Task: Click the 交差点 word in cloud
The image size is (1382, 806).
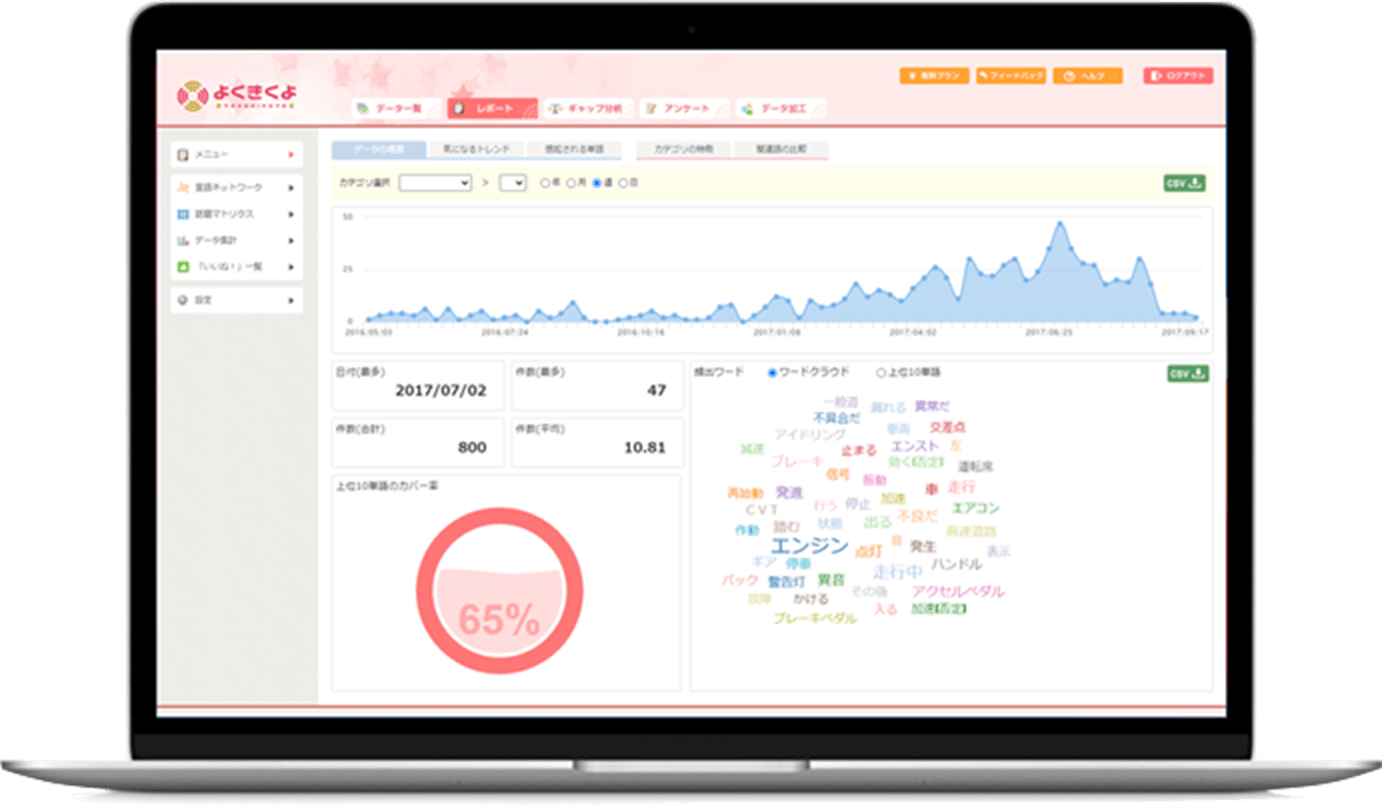Action: [947, 426]
